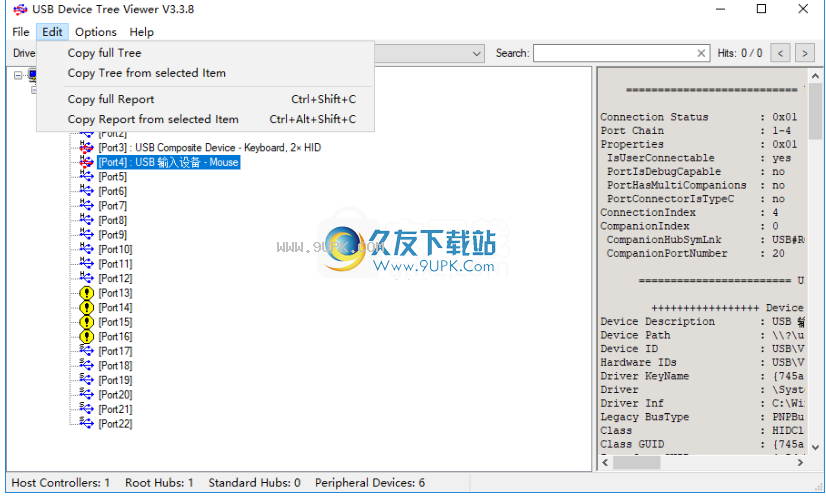Click the SuperSpeed USB icon of Port17

coord(86,350)
